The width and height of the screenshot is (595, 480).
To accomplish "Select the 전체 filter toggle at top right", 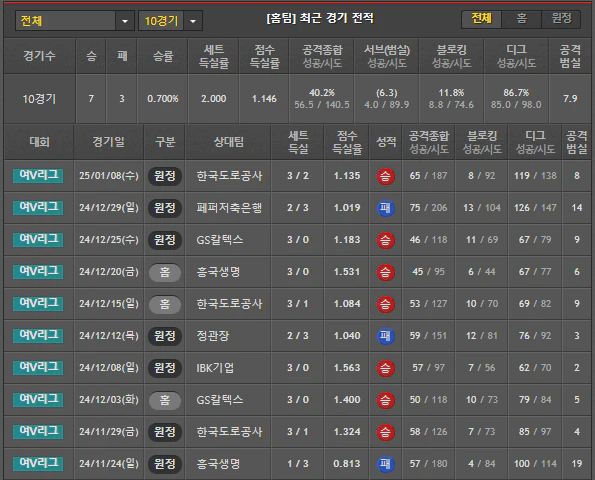I will (x=482, y=19).
